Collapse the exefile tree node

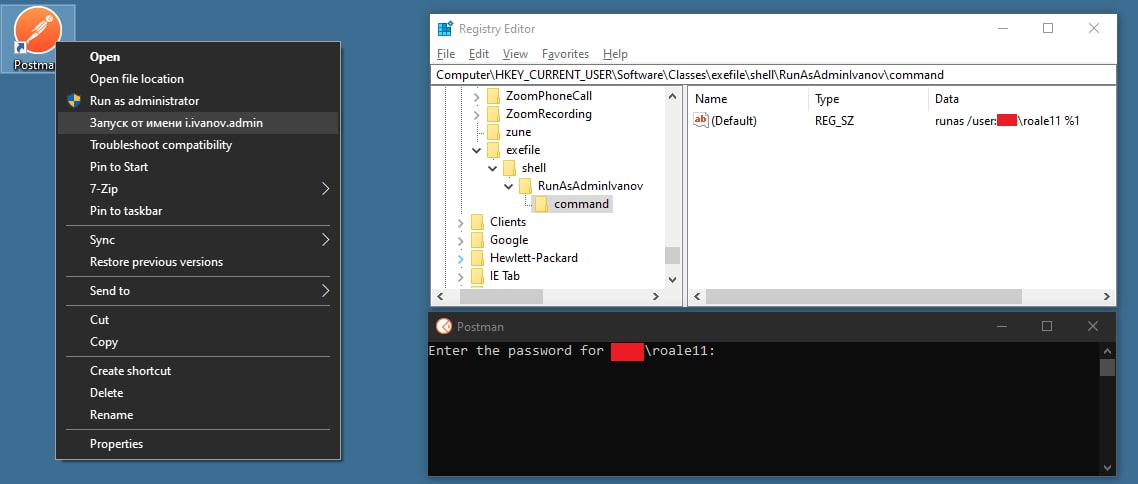477,150
